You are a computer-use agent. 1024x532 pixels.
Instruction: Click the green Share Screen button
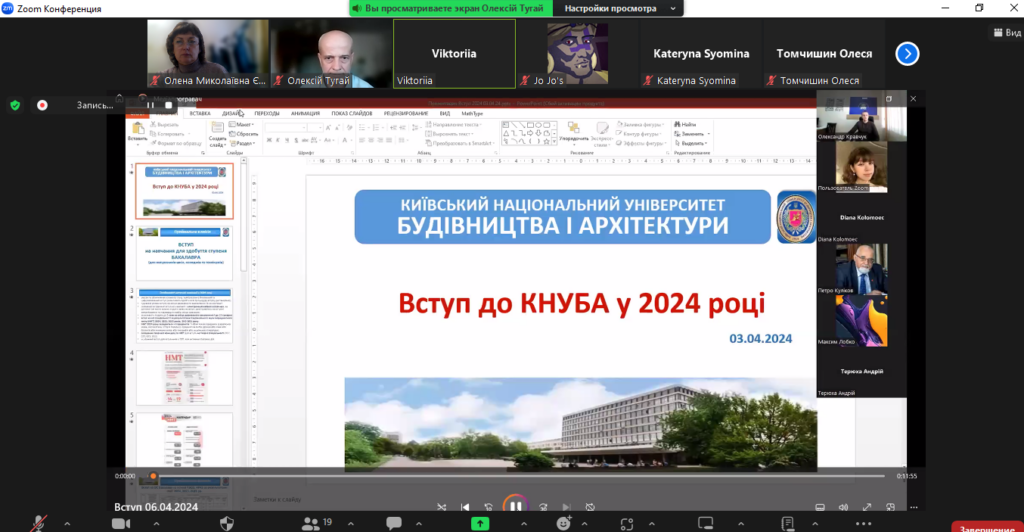480,524
